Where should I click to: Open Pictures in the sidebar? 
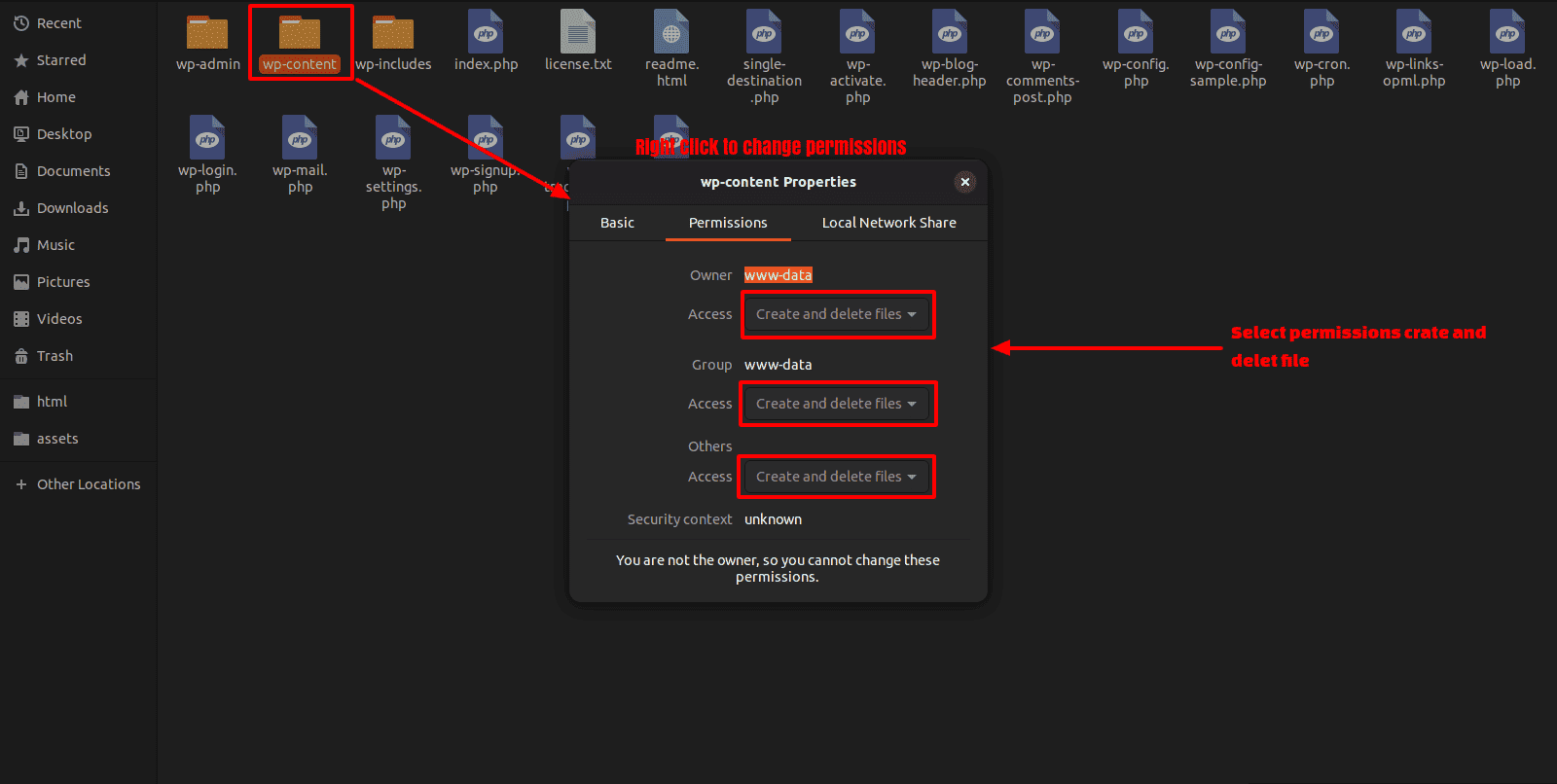point(78,282)
